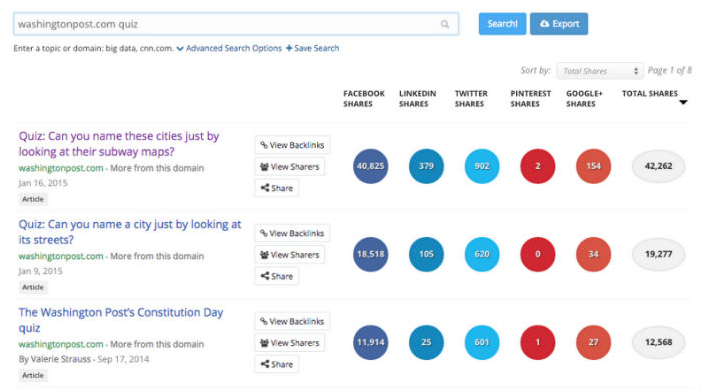Click washingtonpost.com domain under subway maps quiz
The height and width of the screenshot is (392, 708).
coord(61,168)
